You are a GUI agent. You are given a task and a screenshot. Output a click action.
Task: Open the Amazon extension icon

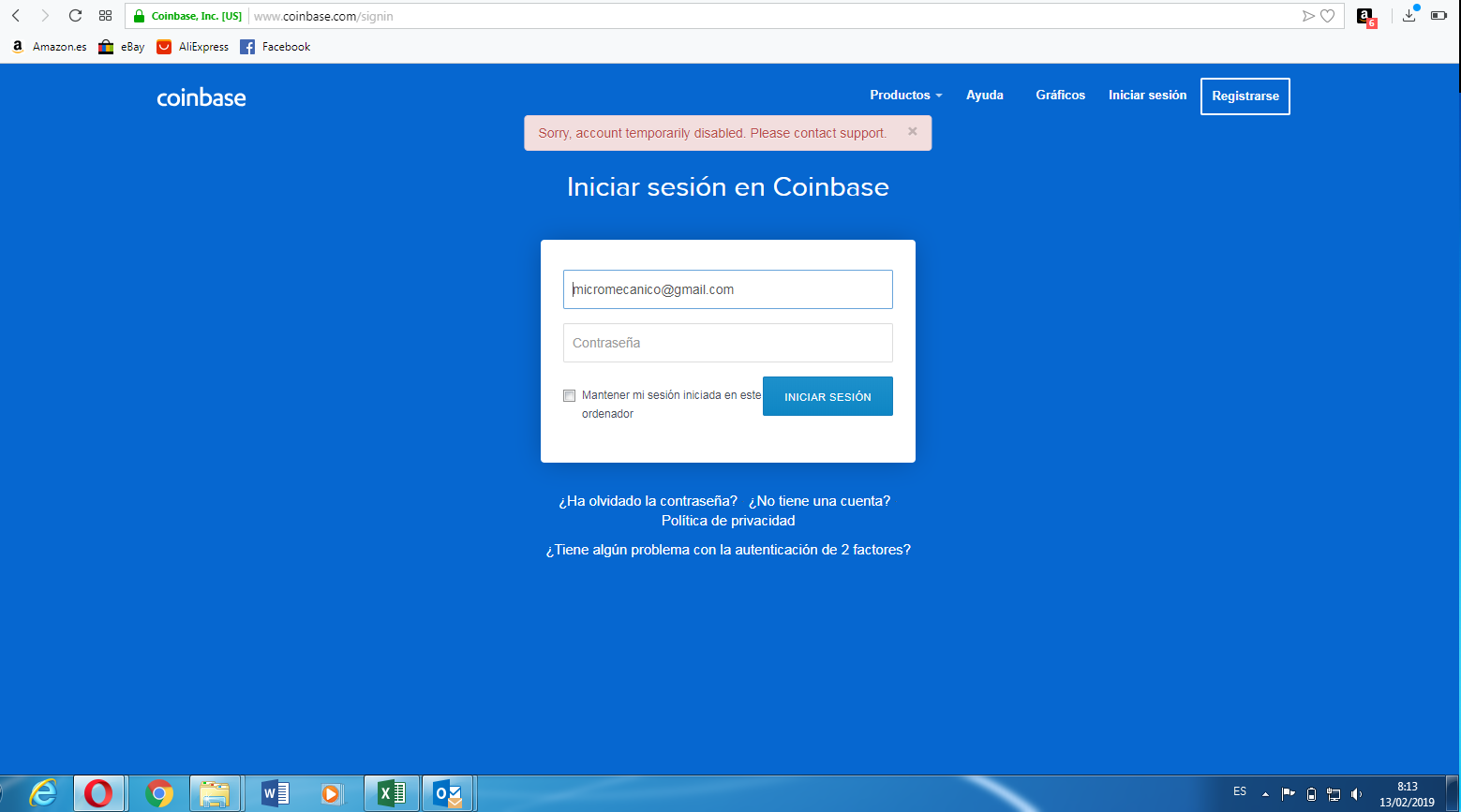tap(1366, 17)
